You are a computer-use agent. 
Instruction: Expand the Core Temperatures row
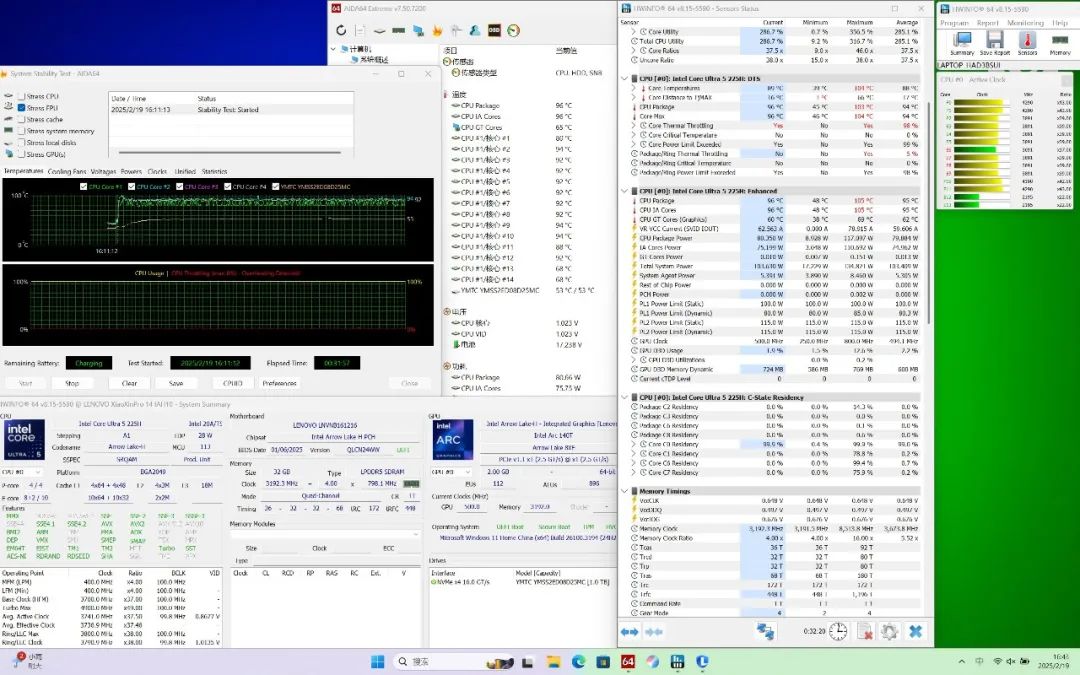[x=634, y=88]
